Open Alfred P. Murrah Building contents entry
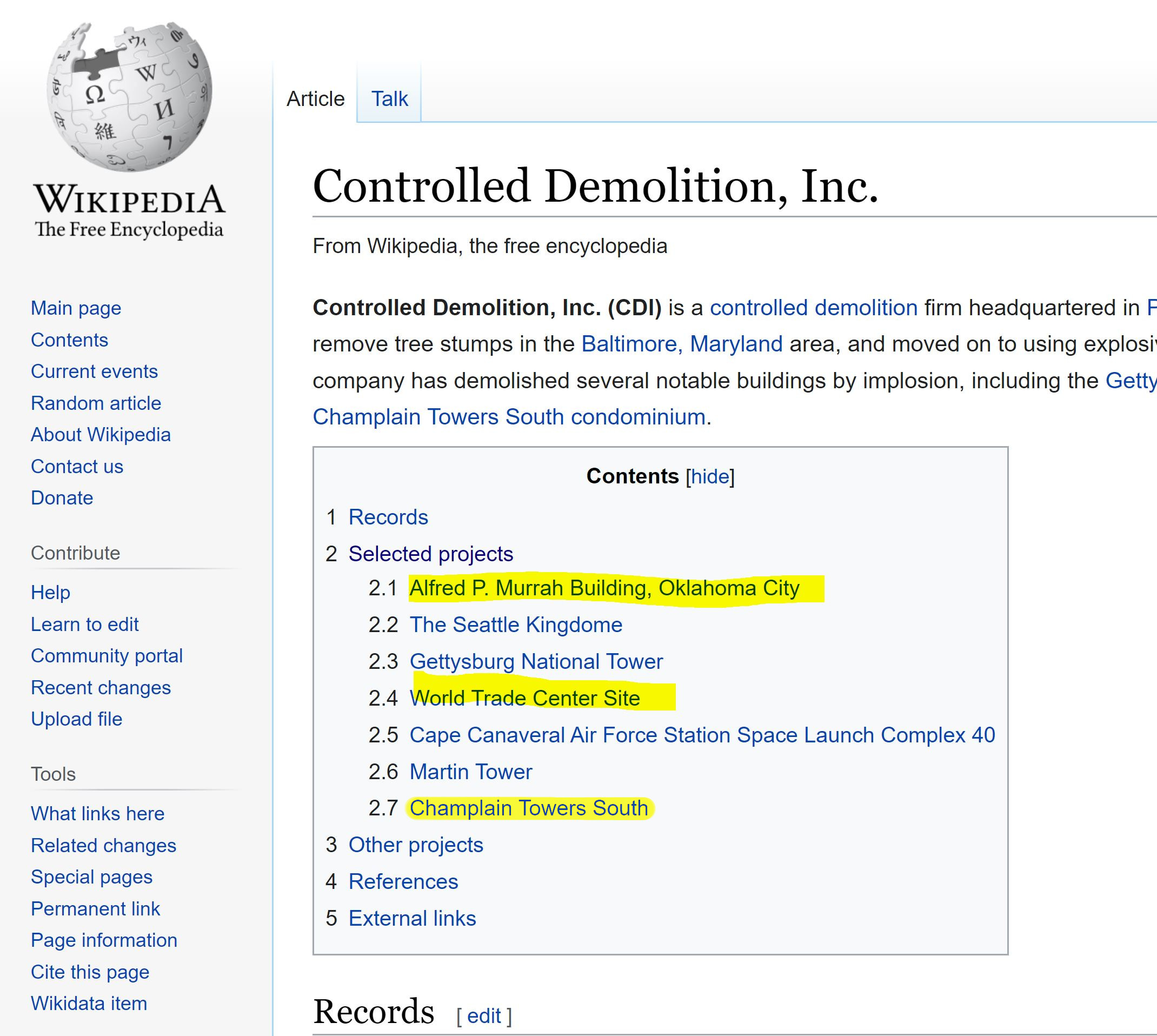 604,588
